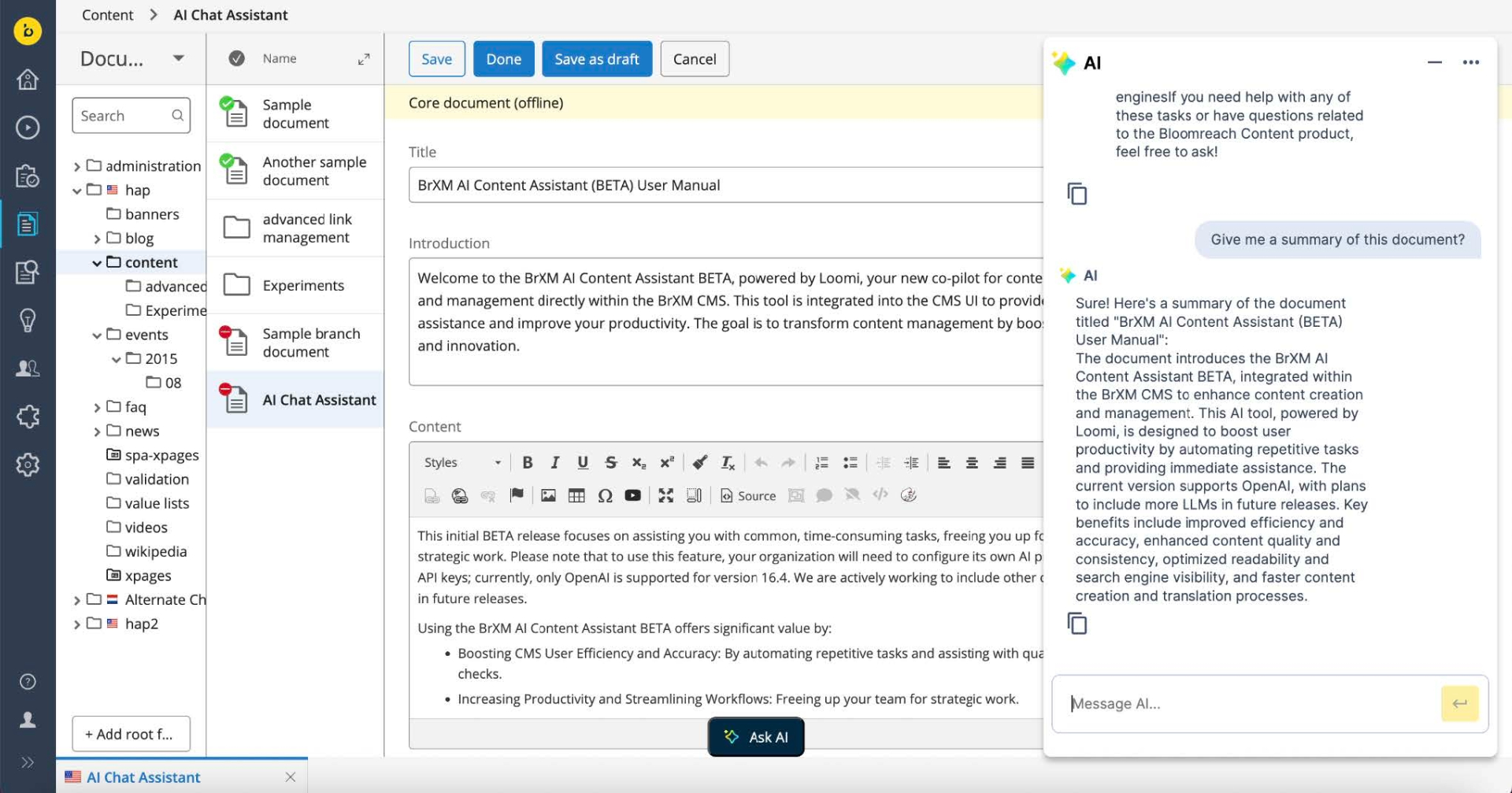Viewport: 1512px width, 793px height.
Task: Copy the AI summary response
Action: [x=1077, y=624]
